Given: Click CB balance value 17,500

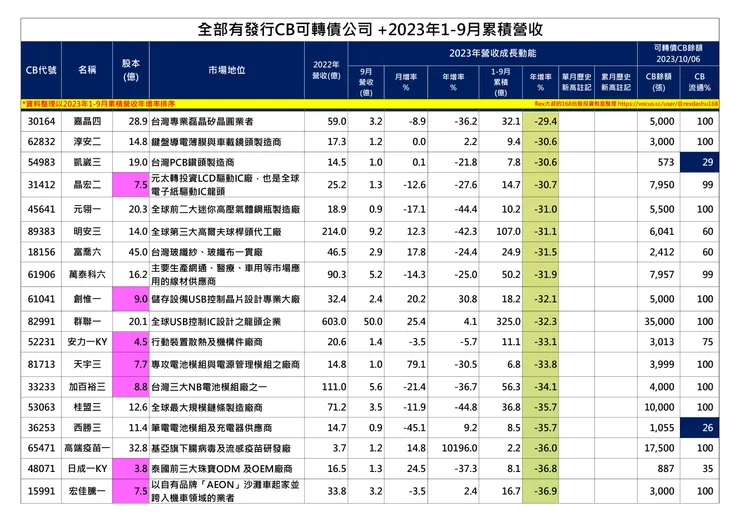Looking at the screenshot, I should point(659,448).
